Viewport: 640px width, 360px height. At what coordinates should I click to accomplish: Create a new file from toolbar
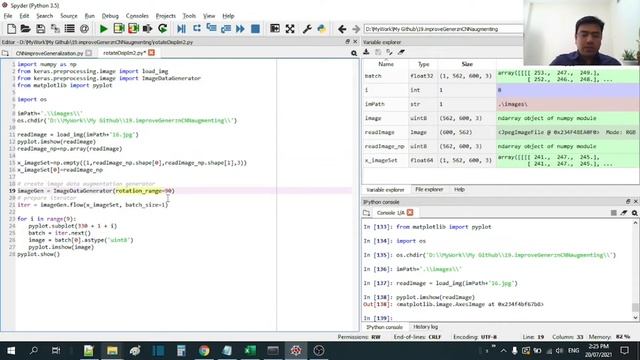coord(11,29)
